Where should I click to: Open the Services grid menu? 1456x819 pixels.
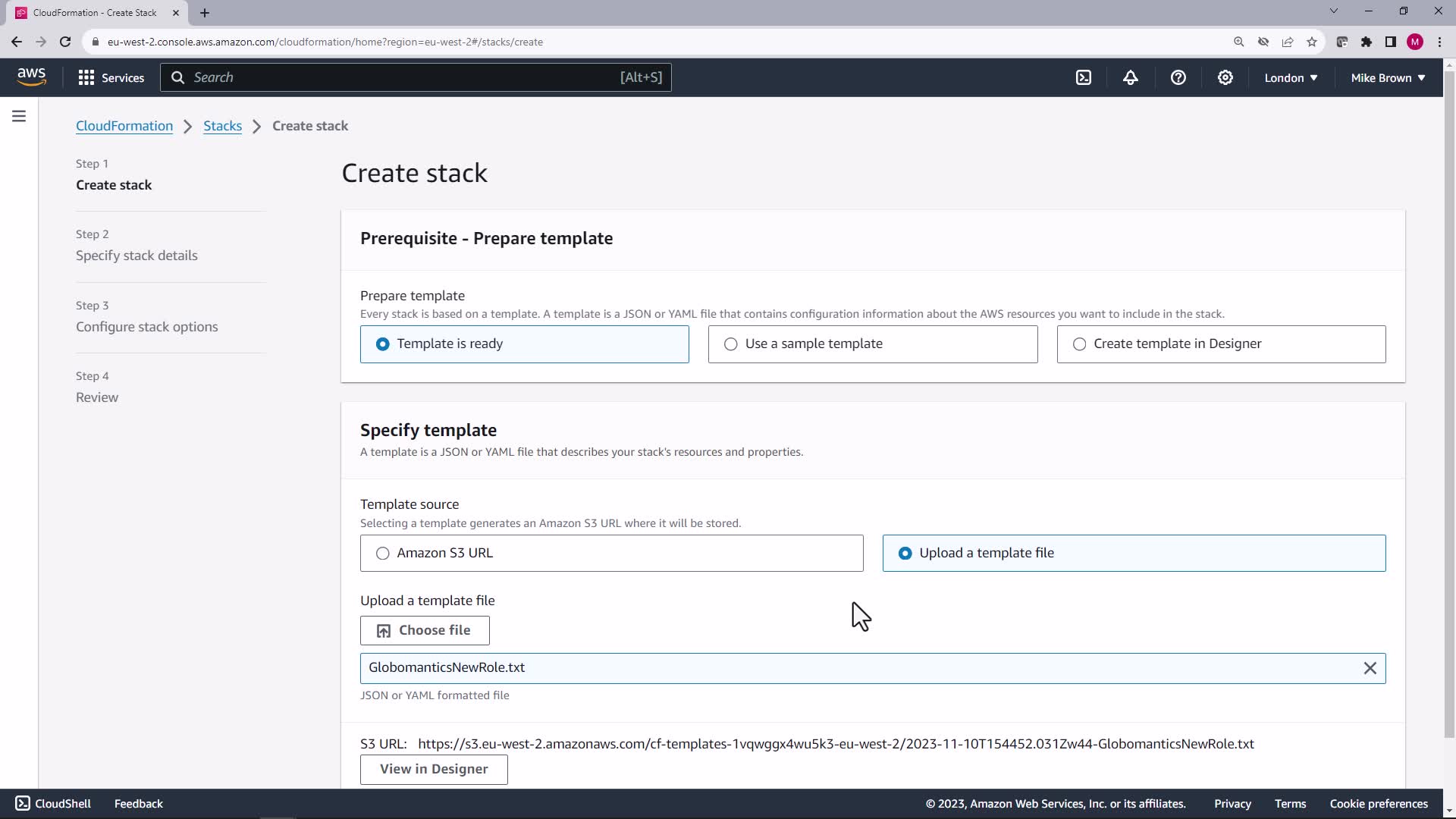[x=111, y=77]
